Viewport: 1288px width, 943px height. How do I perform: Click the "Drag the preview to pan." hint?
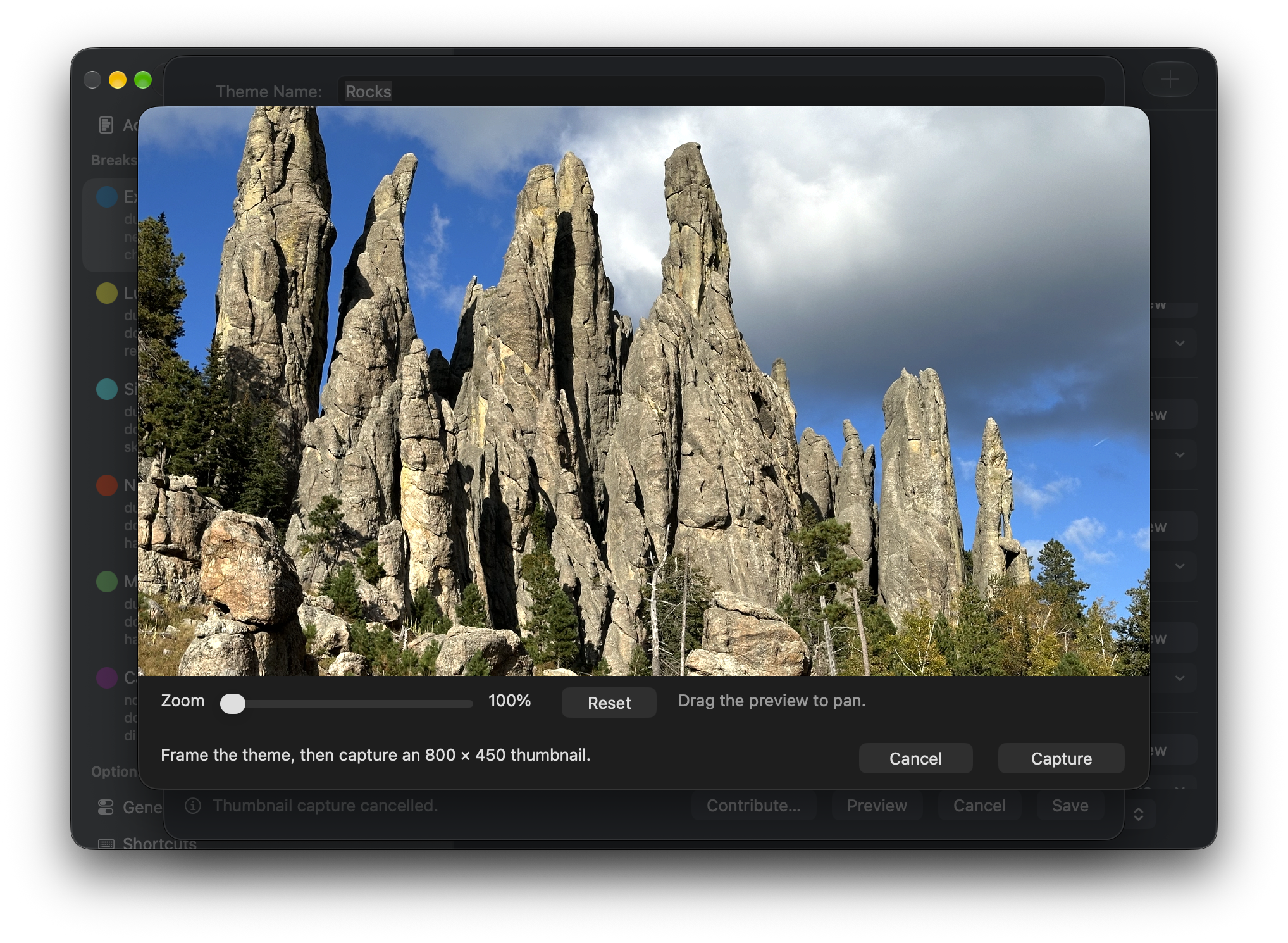tap(772, 701)
